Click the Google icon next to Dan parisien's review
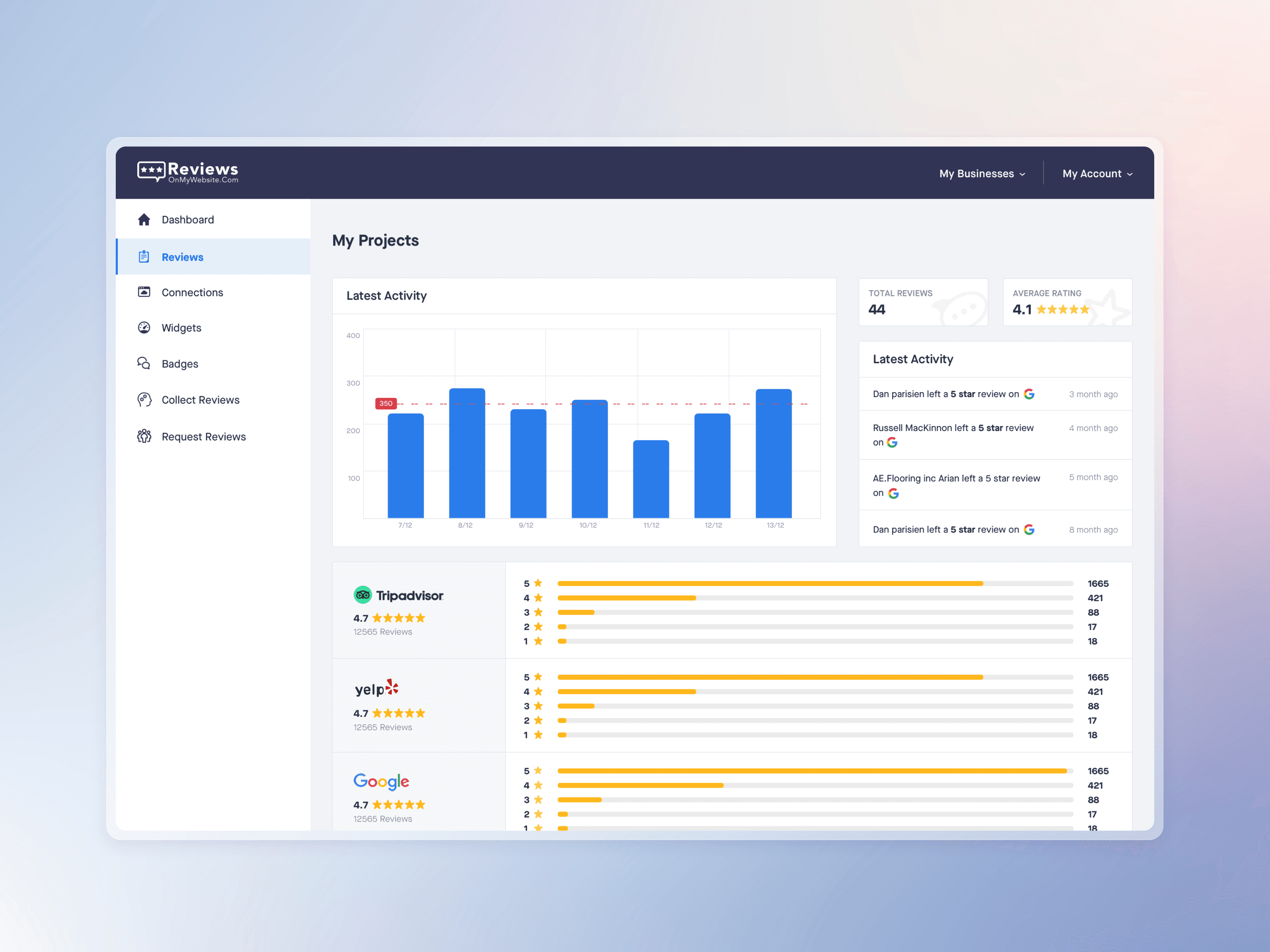 point(1029,394)
